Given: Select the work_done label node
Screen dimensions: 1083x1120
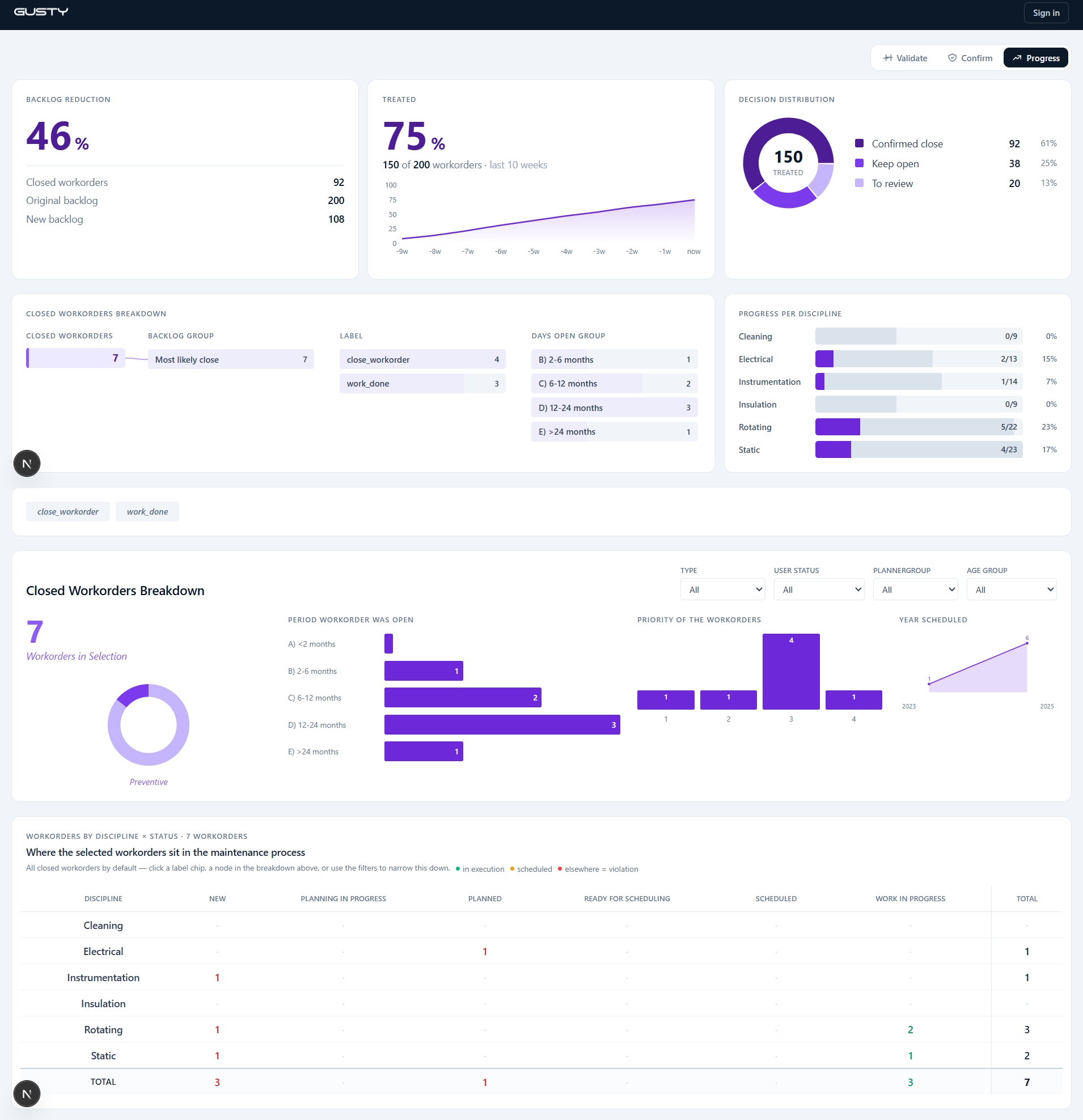Looking at the screenshot, I should (422, 383).
